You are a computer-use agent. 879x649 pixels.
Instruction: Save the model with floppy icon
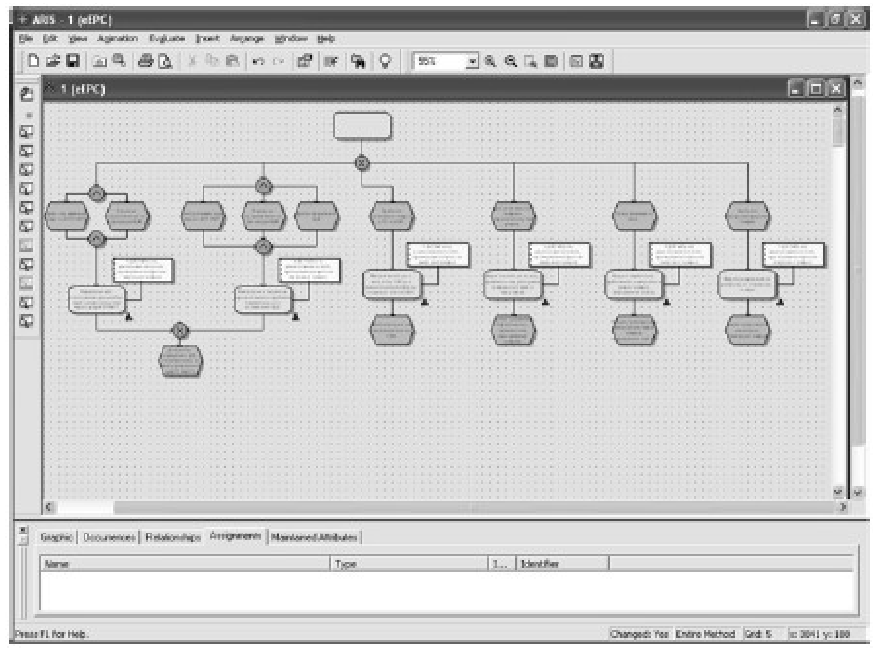coord(73,61)
